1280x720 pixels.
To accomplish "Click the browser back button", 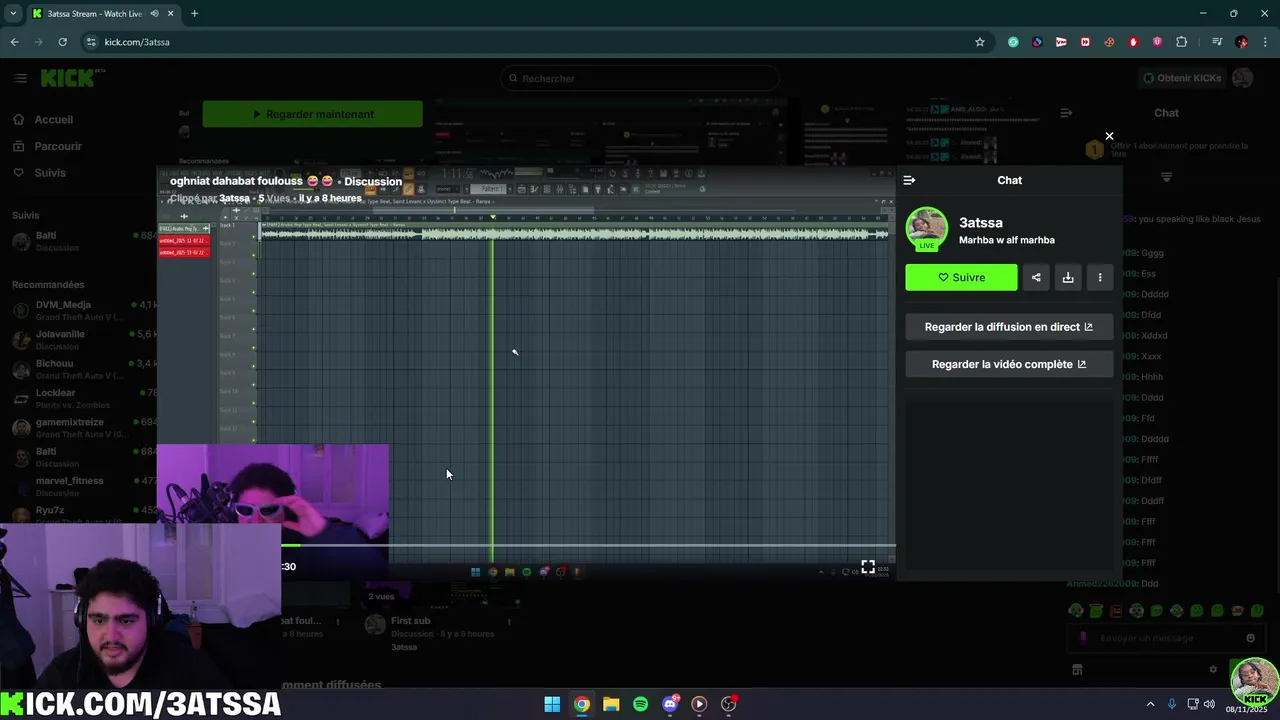I will [x=14, y=42].
